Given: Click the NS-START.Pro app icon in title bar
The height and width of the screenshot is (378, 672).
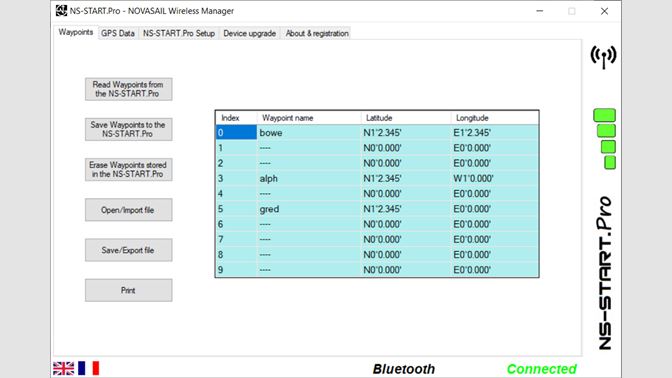Looking at the screenshot, I should point(61,11).
